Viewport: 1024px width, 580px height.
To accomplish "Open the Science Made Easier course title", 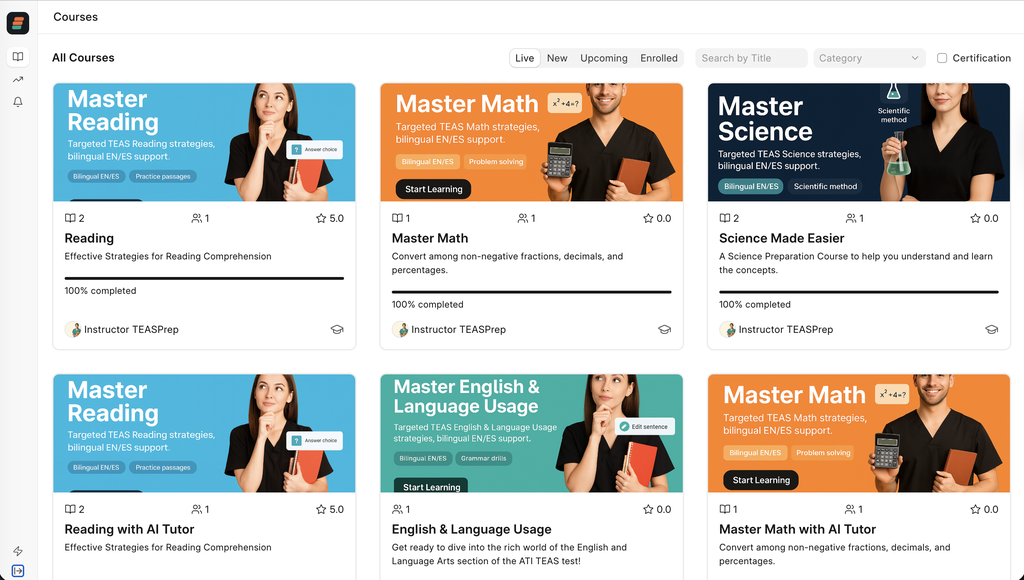I will 781,238.
